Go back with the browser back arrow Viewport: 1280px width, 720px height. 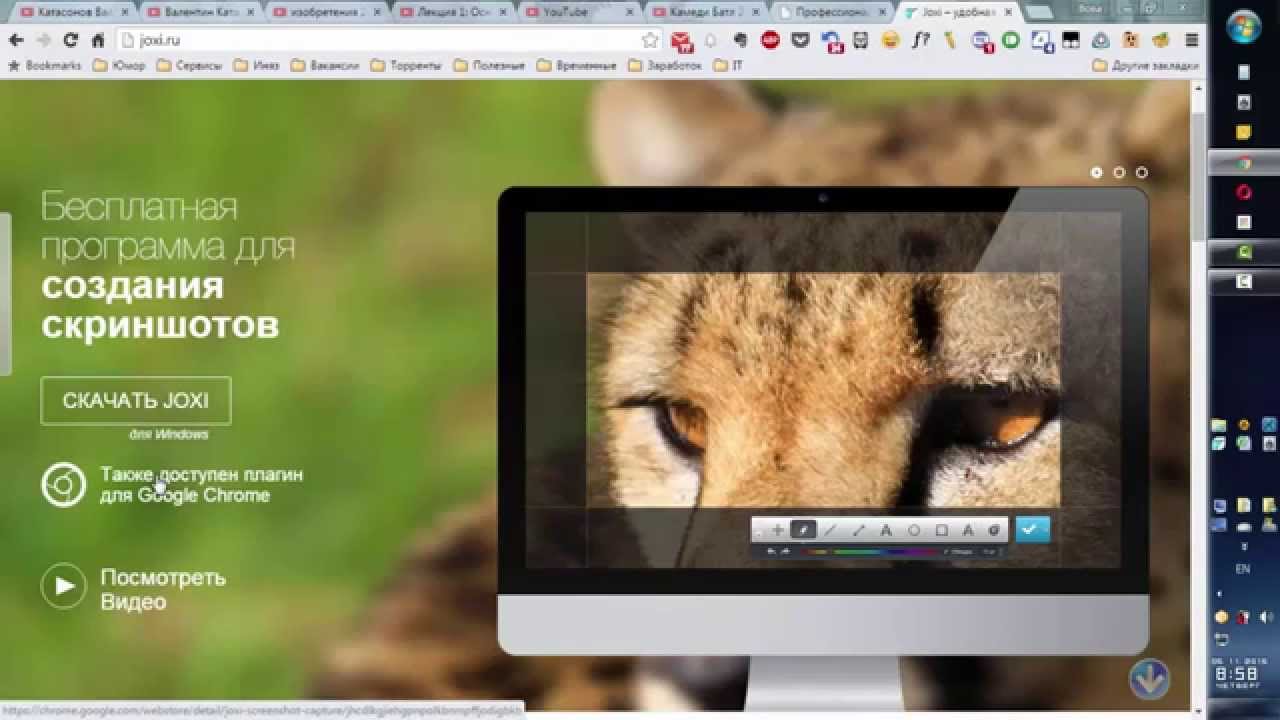(16, 40)
